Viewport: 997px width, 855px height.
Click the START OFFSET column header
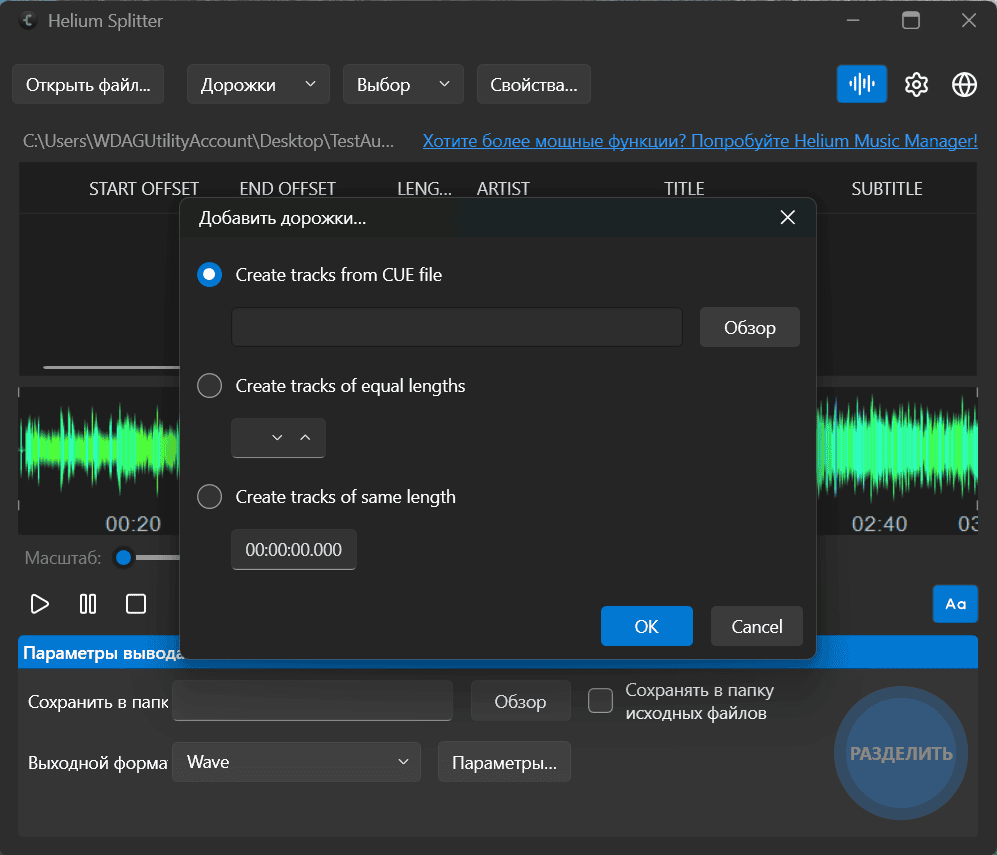pyautogui.click(x=144, y=189)
